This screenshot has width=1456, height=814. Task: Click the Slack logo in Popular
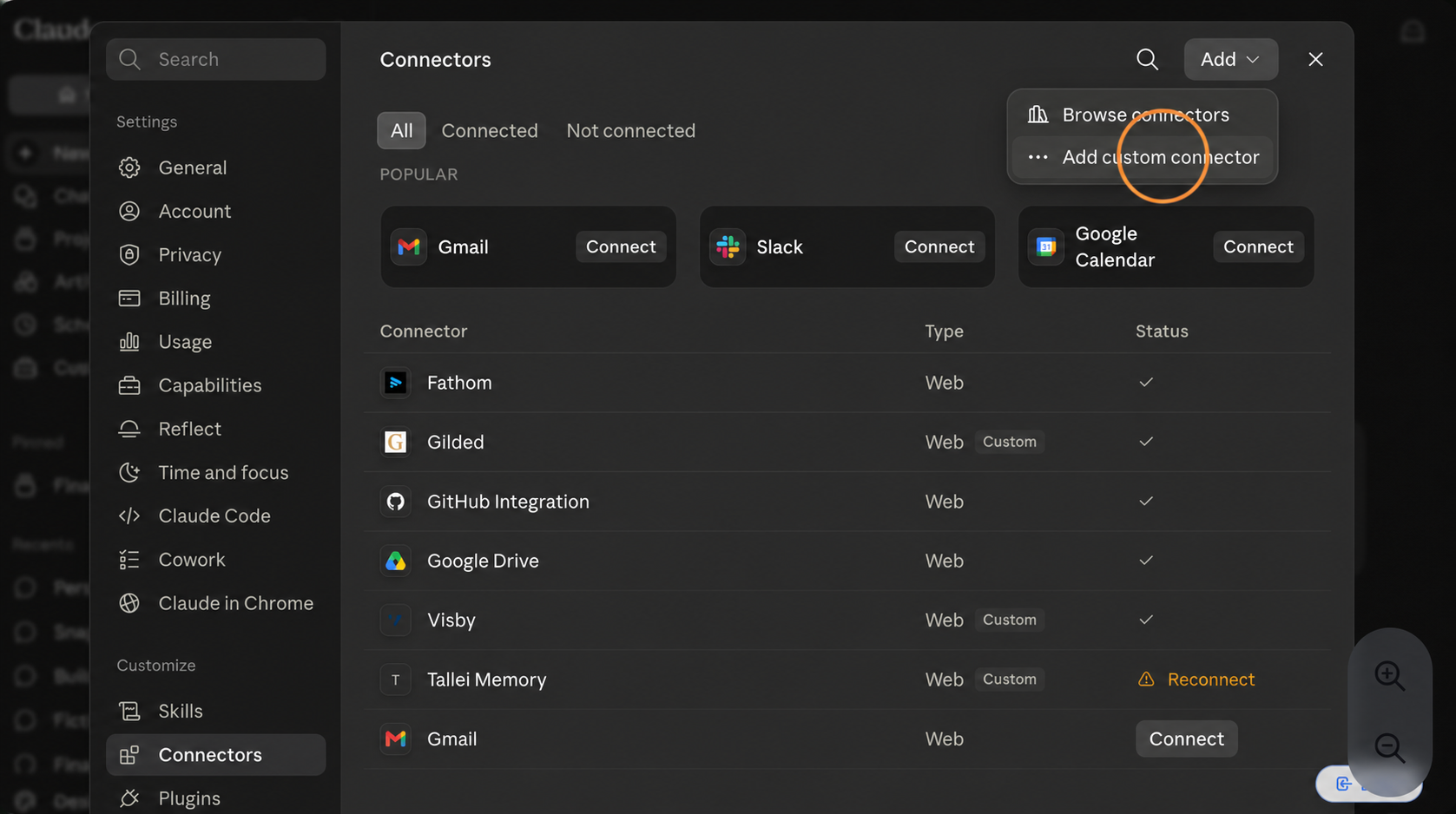728,246
